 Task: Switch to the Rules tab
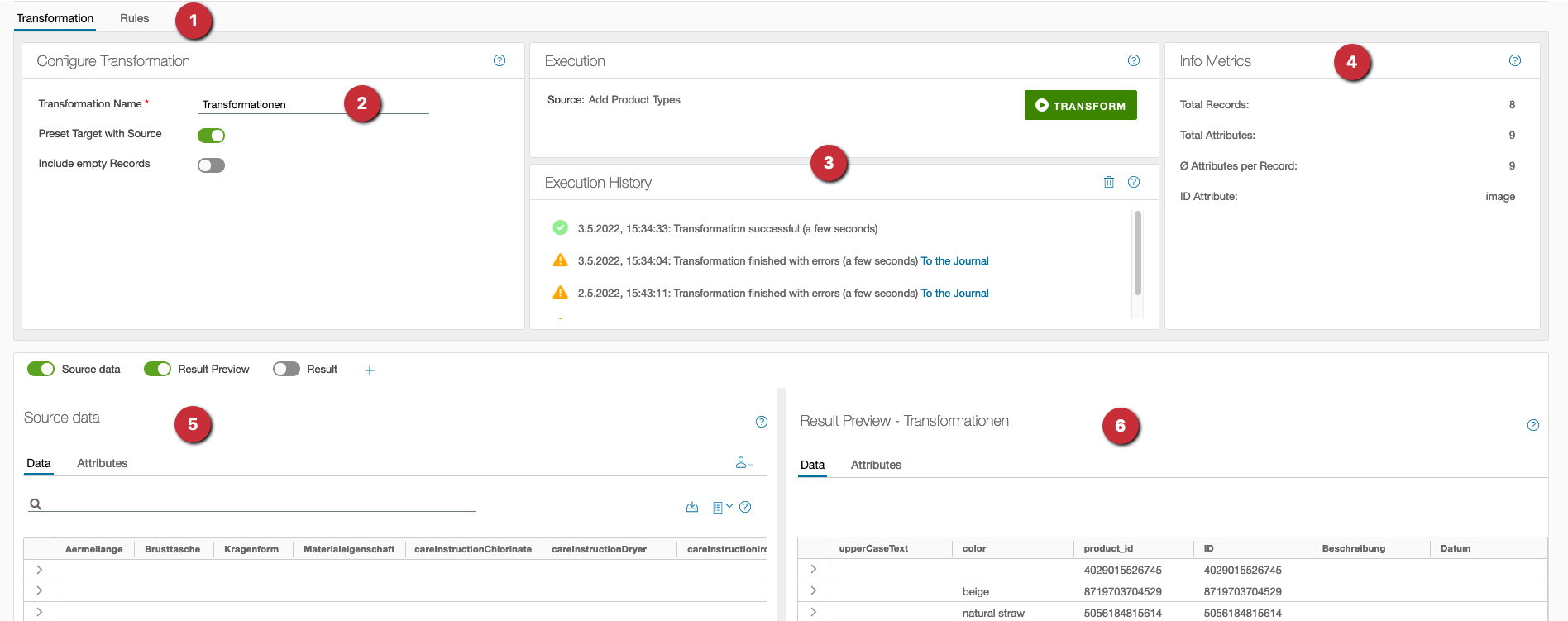(134, 18)
